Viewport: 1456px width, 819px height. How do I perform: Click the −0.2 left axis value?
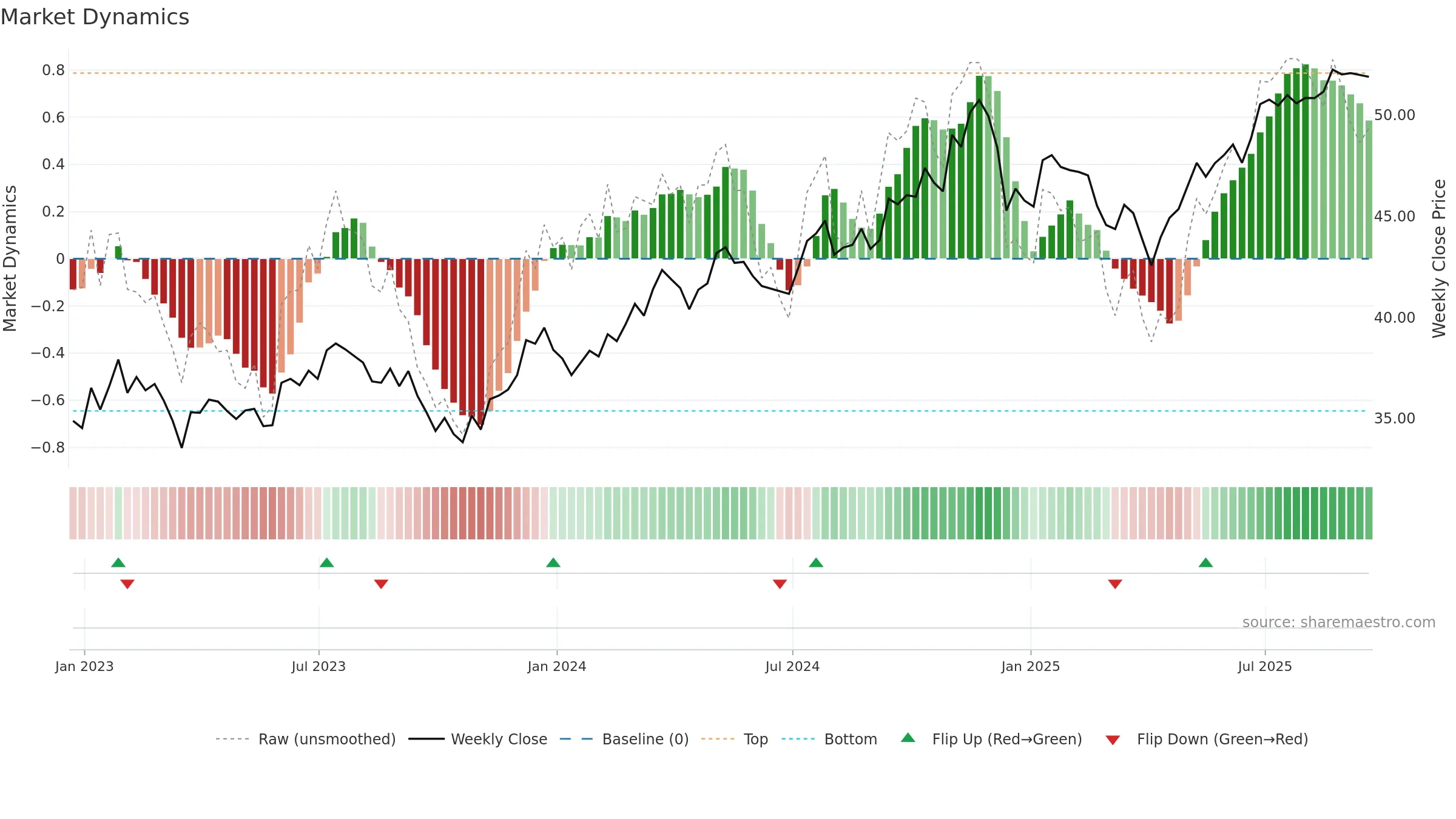pyautogui.click(x=48, y=306)
